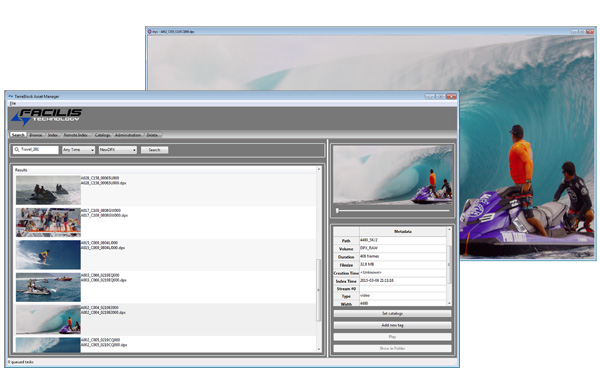The width and height of the screenshot is (600, 375).
Task: Switch to the Browse tab
Action: pyautogui.click(x=36, y=135)
